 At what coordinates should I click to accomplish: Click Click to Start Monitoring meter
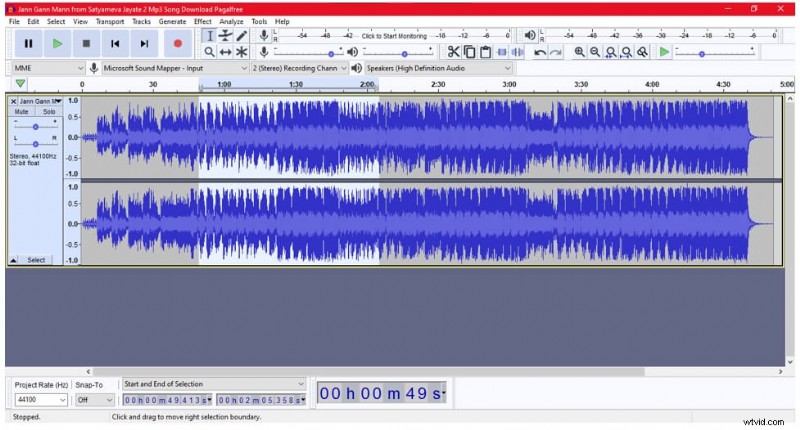coord(394,36)
